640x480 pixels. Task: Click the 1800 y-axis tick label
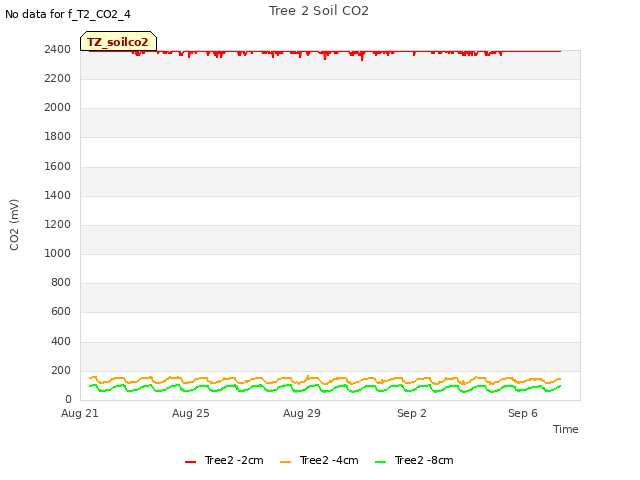(x=58, y=136)
